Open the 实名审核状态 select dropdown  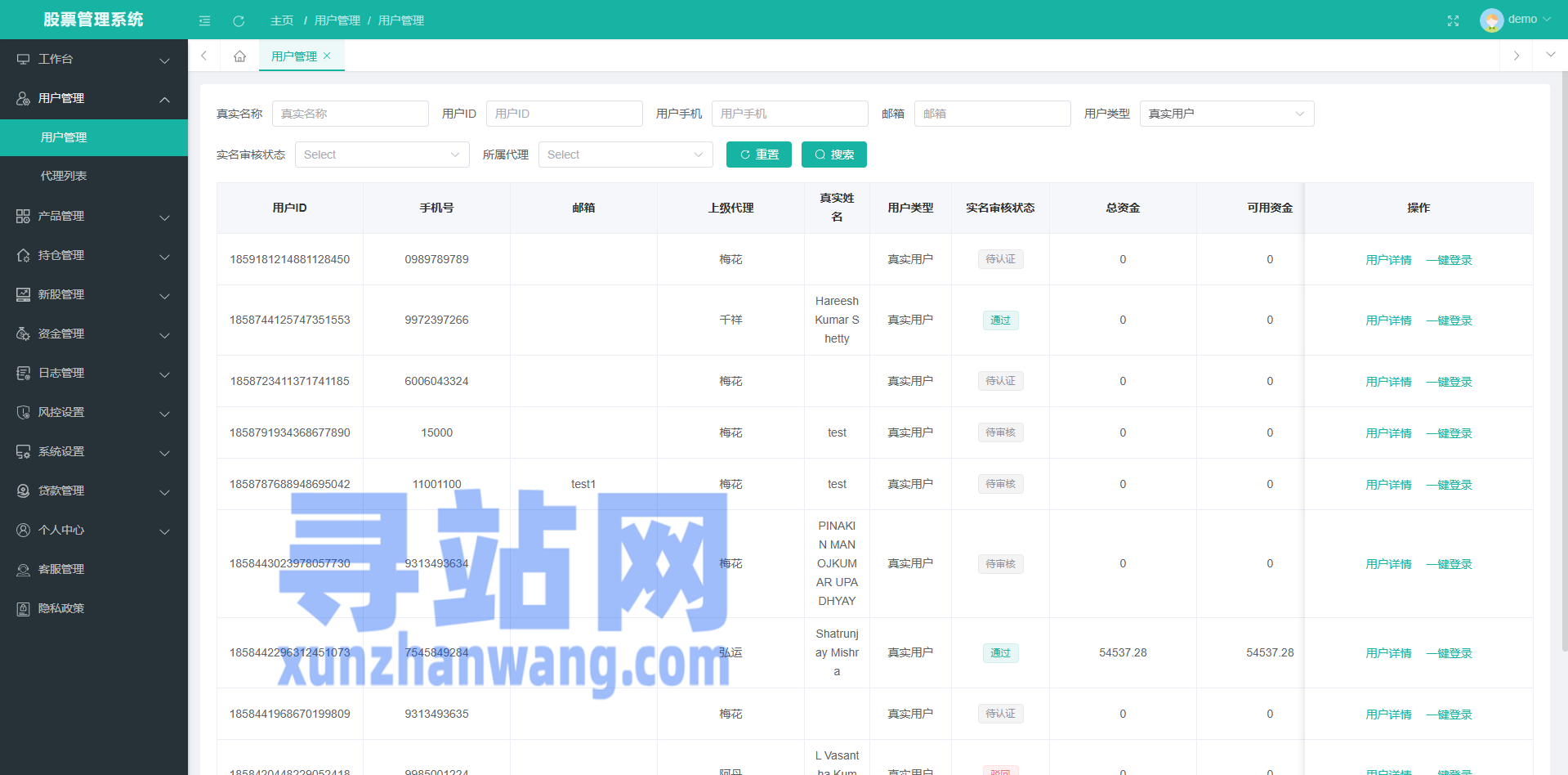[x=382, y=155]
